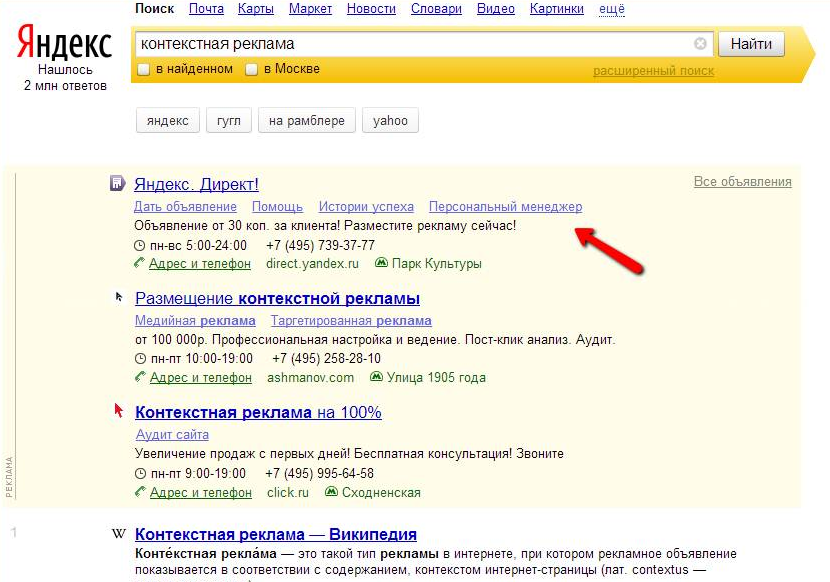This screenshot has width=830, height=582.
Task: Click the '2 млн ответов' results count
Action: click(x=65, y=85)
